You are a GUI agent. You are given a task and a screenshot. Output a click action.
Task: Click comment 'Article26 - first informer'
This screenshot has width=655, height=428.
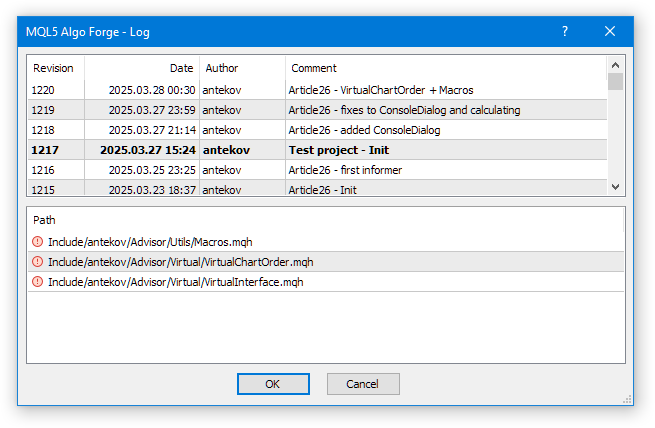click(345, 170)
